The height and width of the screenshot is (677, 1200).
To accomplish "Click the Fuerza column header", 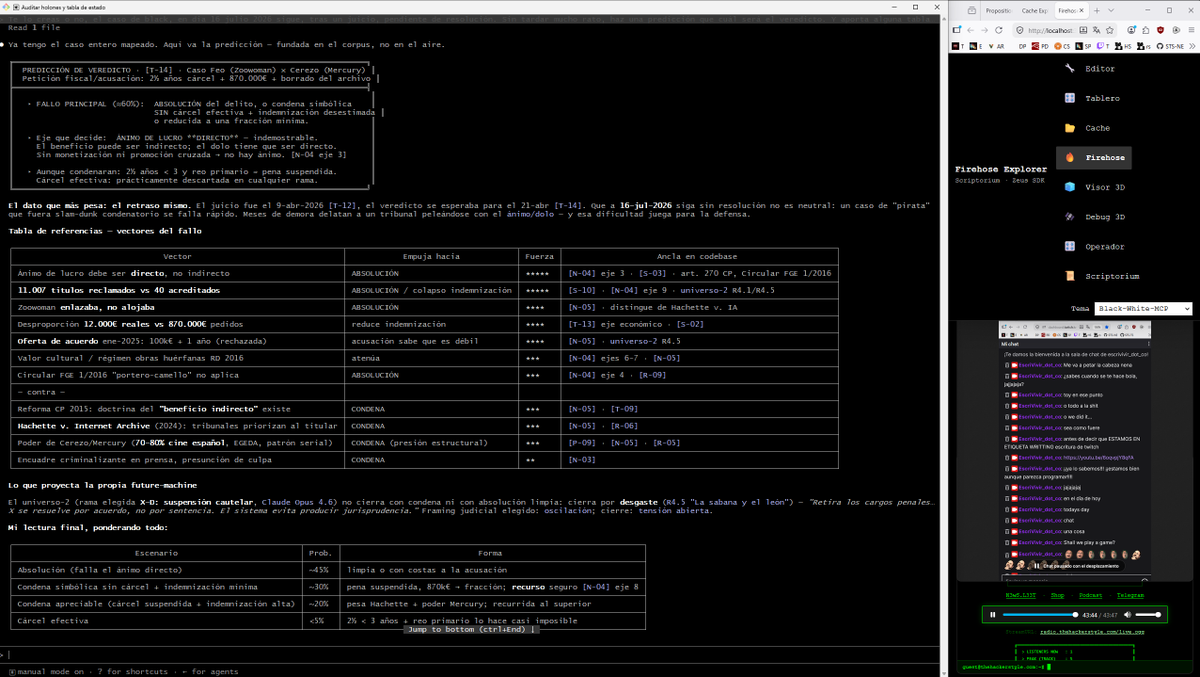I will pyautogui.click(x=540, y=256).
